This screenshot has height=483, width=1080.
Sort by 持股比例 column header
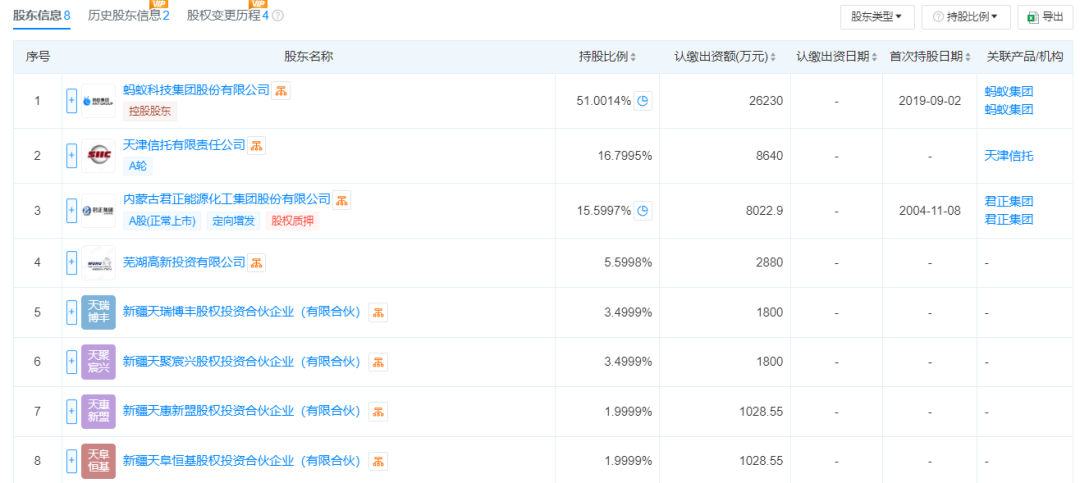click(608, 57)
